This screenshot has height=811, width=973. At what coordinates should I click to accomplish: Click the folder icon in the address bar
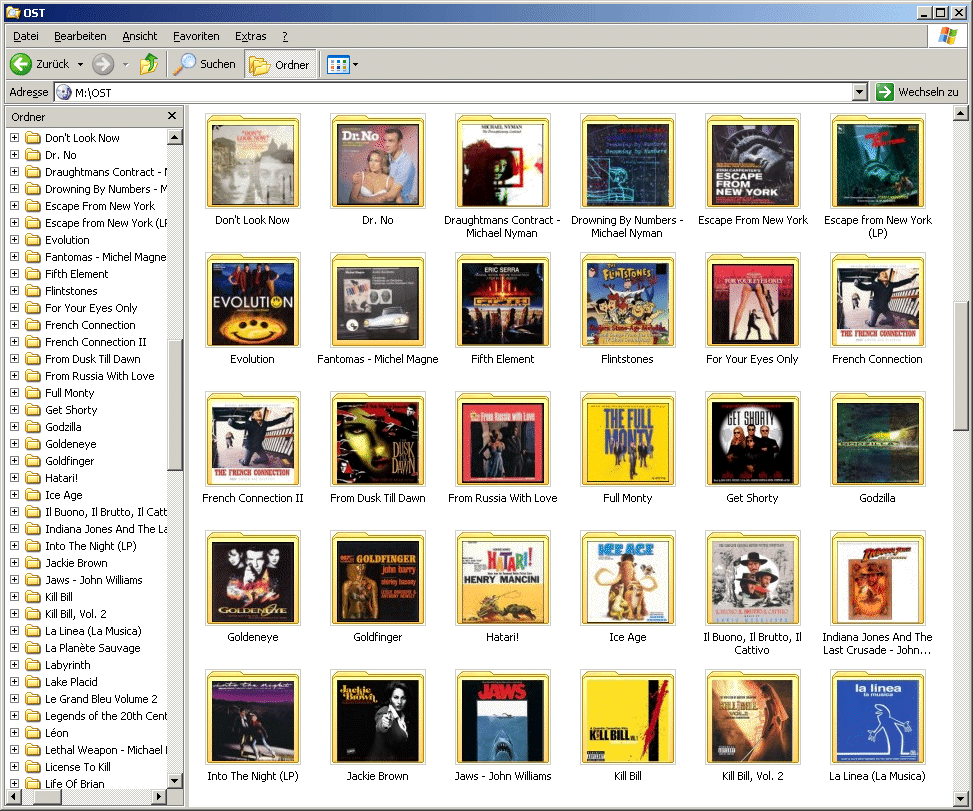63,91
